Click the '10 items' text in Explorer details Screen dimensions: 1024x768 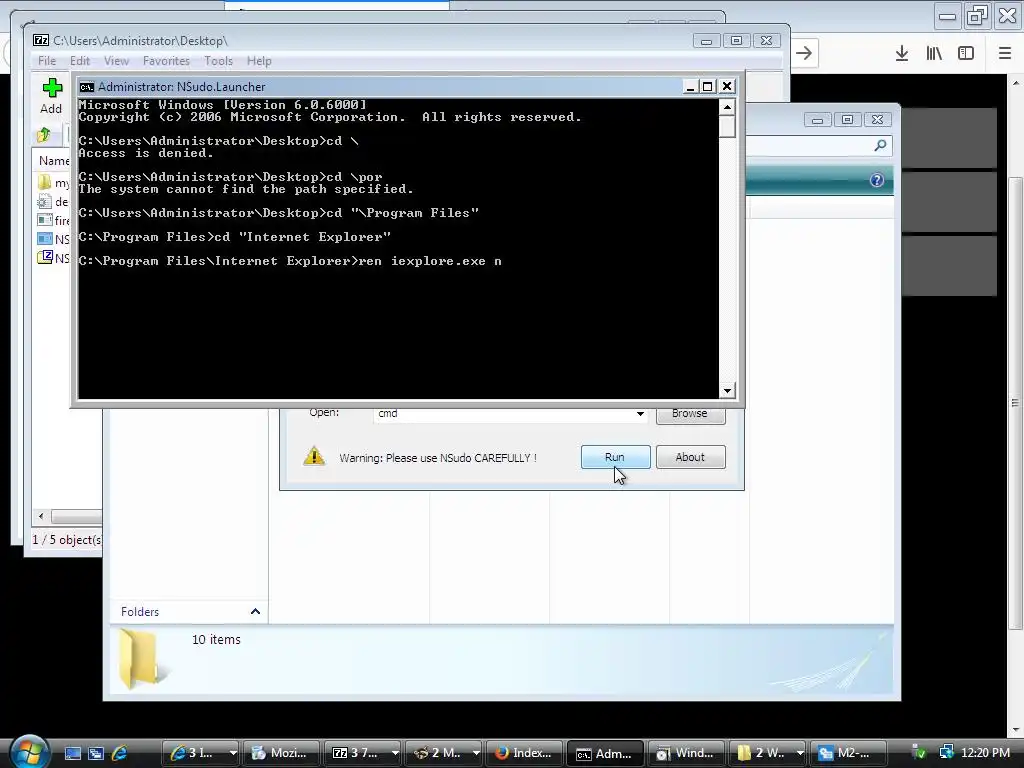(x=216, y=639)
